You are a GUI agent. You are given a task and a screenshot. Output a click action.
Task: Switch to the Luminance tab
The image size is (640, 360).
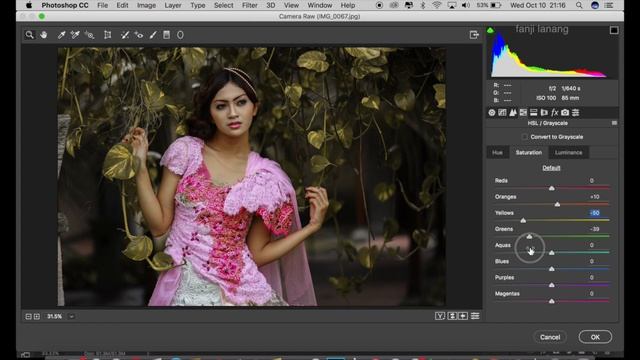tap(569, 153)
